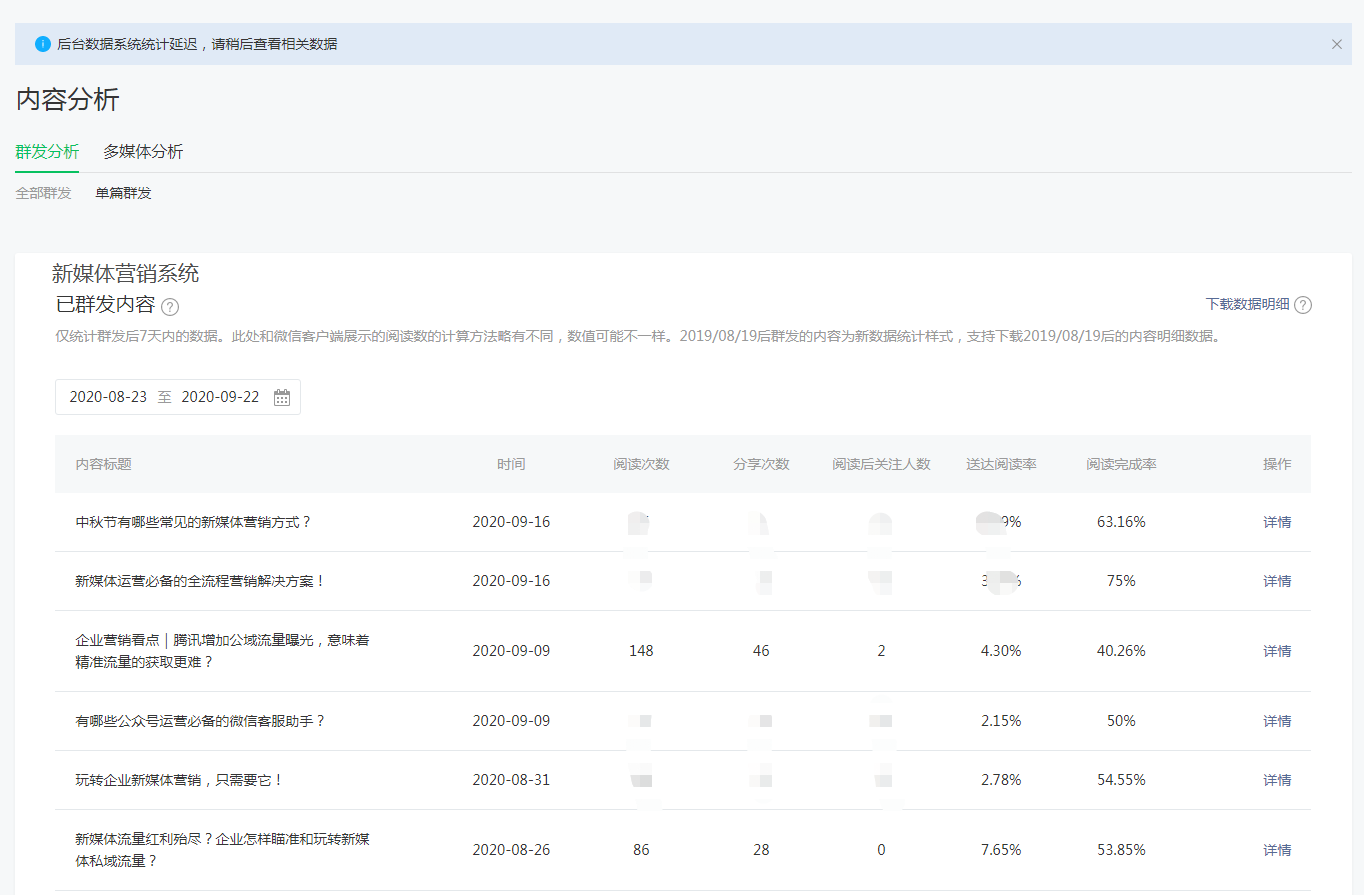Click the title 玩转企业新媒体营销，只需要它！
1364x895 pixels.
[x=180, y=780]
